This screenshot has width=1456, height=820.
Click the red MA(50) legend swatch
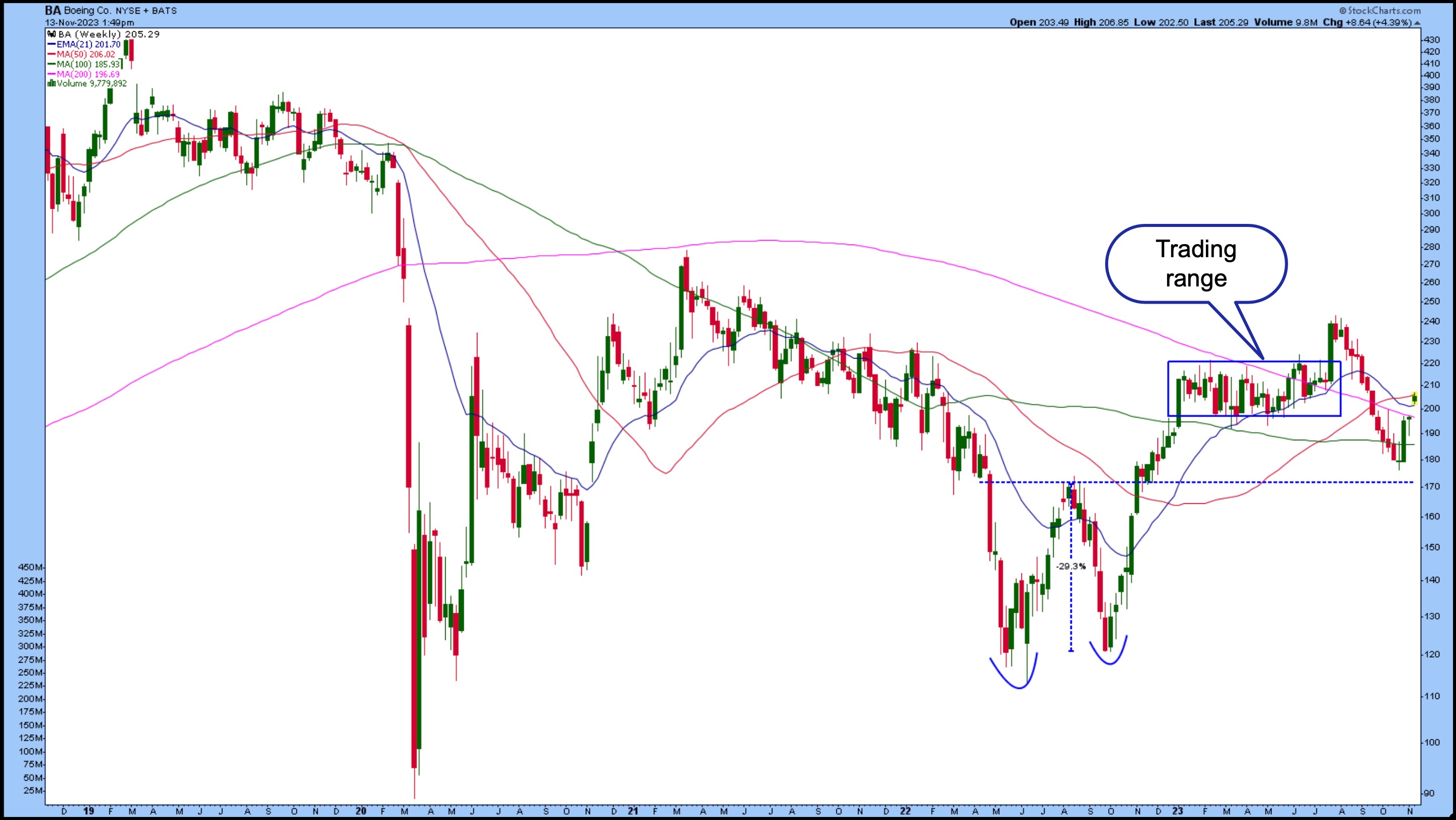pyautogui.click(x=51, y=55)
